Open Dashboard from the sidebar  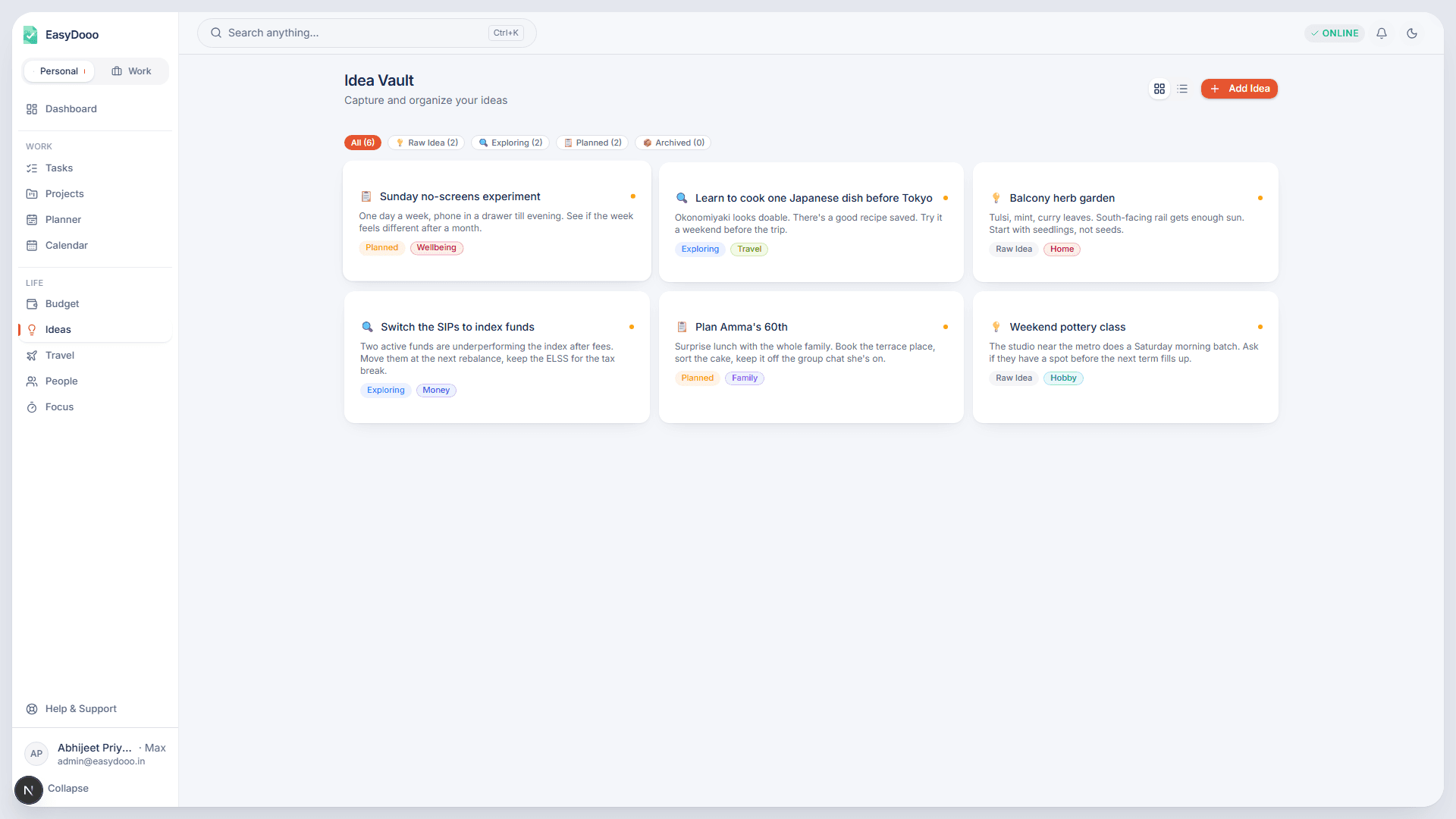coord(95,109)
